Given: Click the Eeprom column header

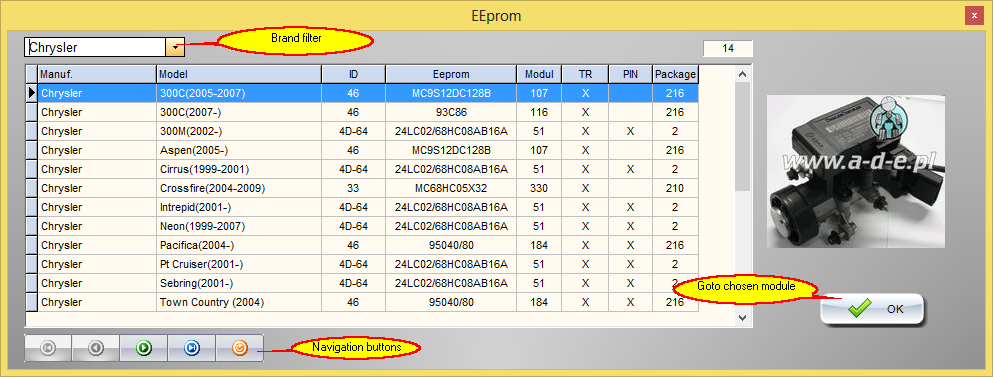Looking at the screenshot, I should tap(451, 74).
